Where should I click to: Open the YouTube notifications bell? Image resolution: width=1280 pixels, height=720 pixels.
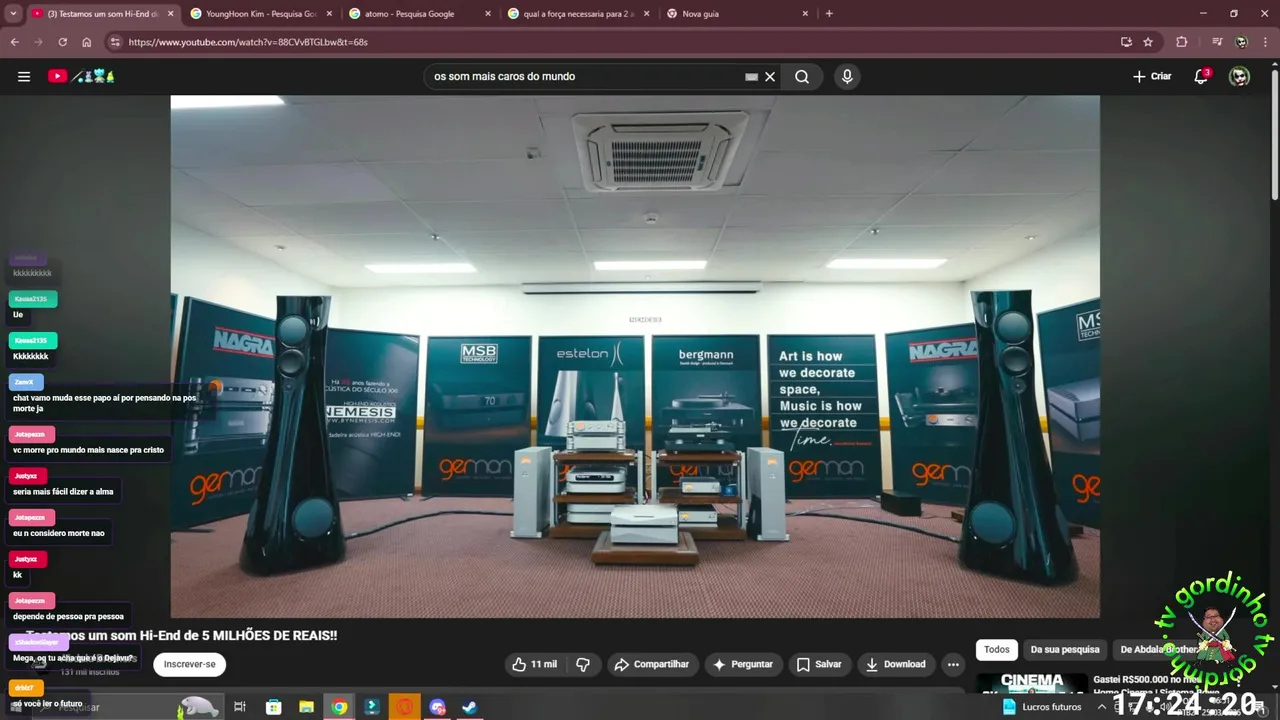1201,76
